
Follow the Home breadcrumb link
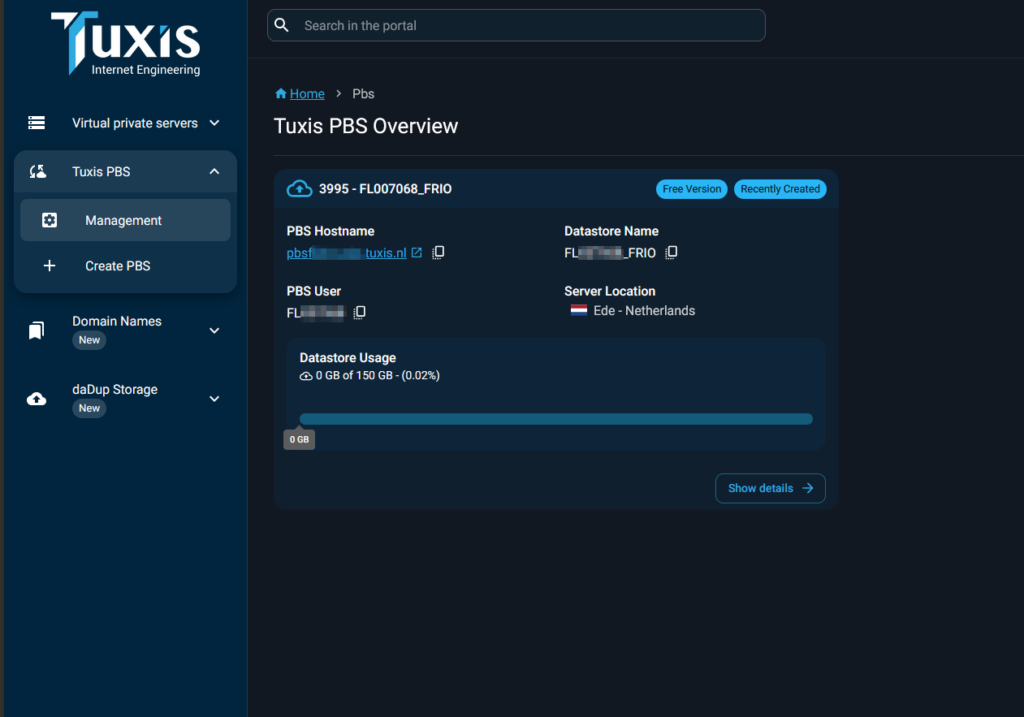[307, 94]
